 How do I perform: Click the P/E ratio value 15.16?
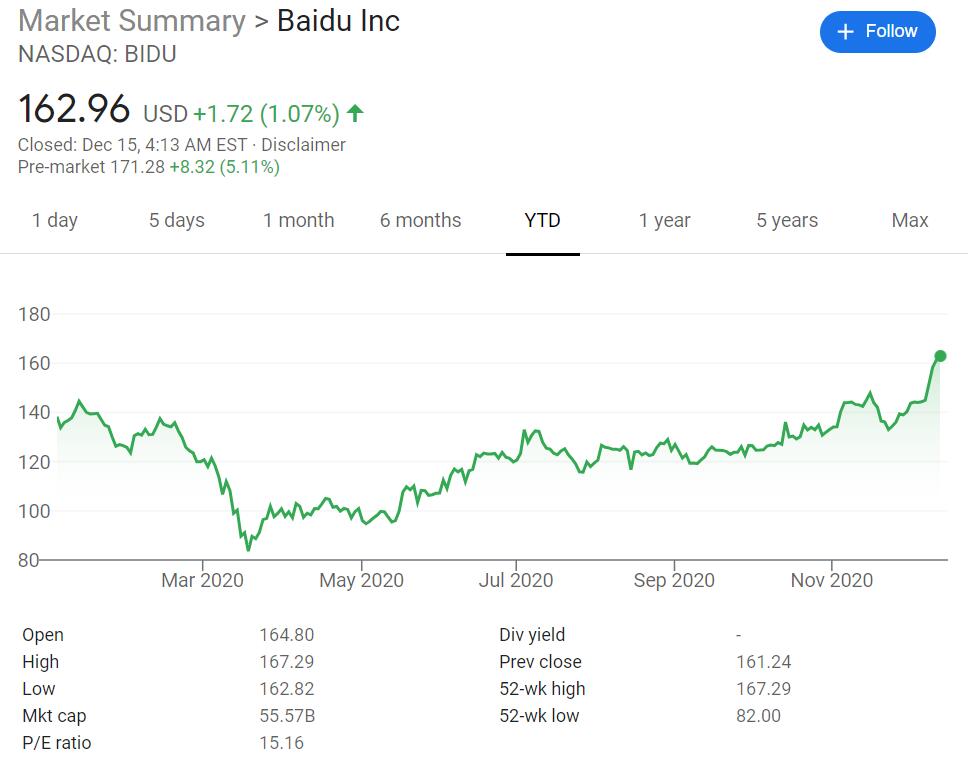(x=282, y=742)
